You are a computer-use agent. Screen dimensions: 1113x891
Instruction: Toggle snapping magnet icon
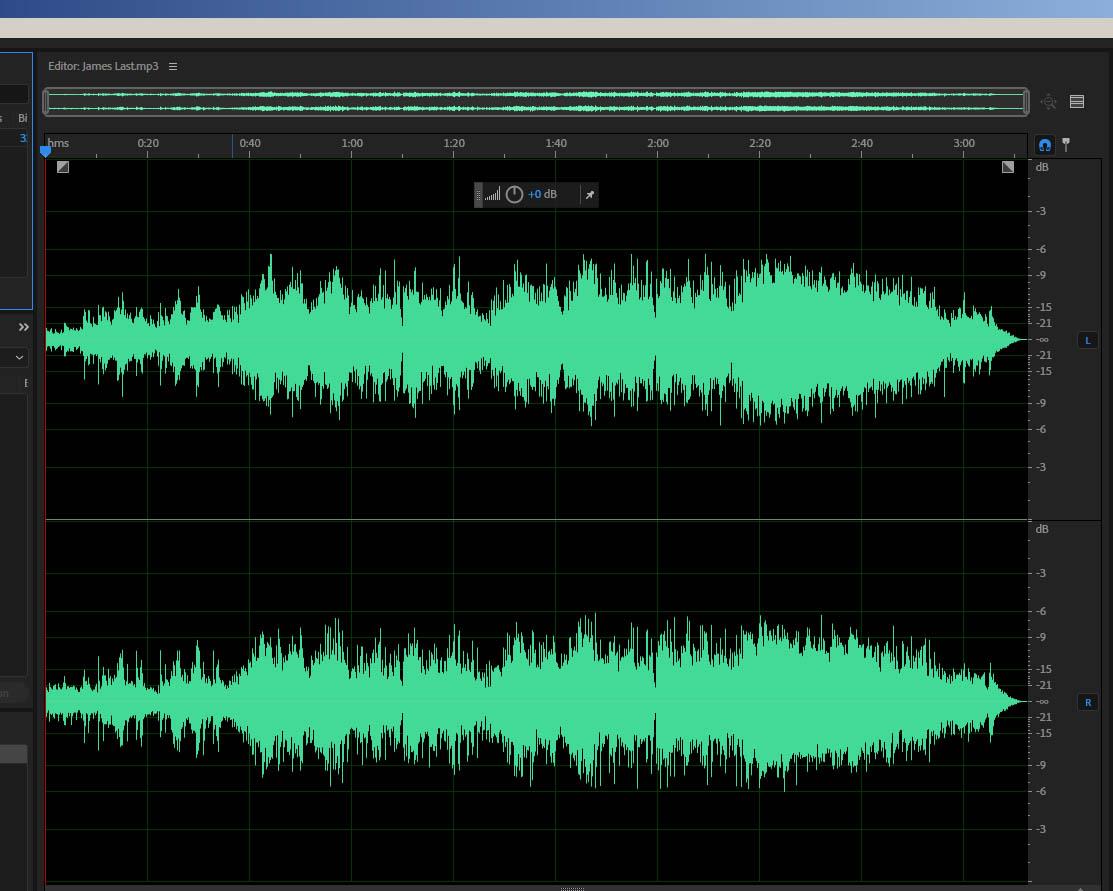coord(1044,145)
